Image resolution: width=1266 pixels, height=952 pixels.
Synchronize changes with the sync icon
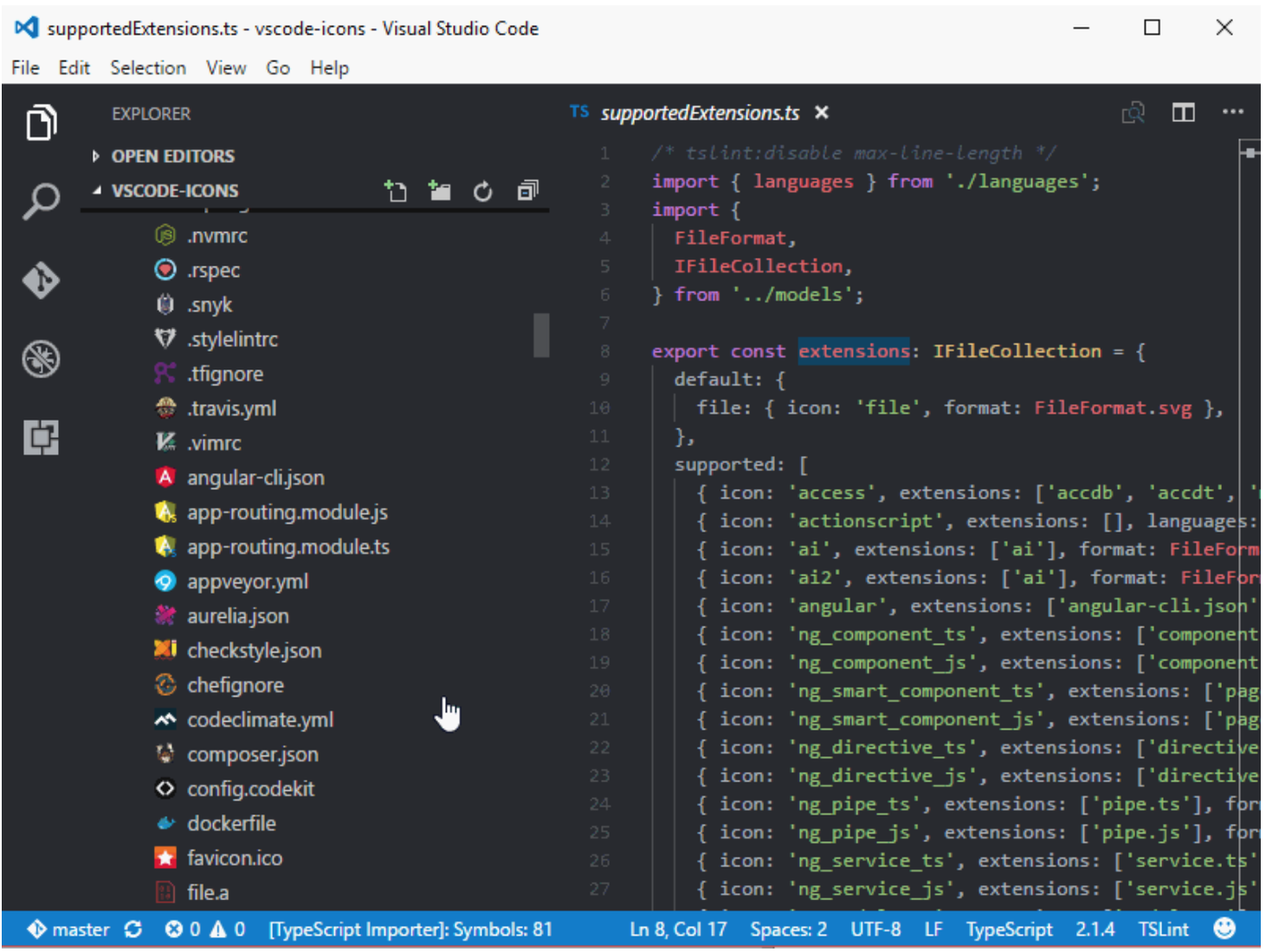(132, 929)
